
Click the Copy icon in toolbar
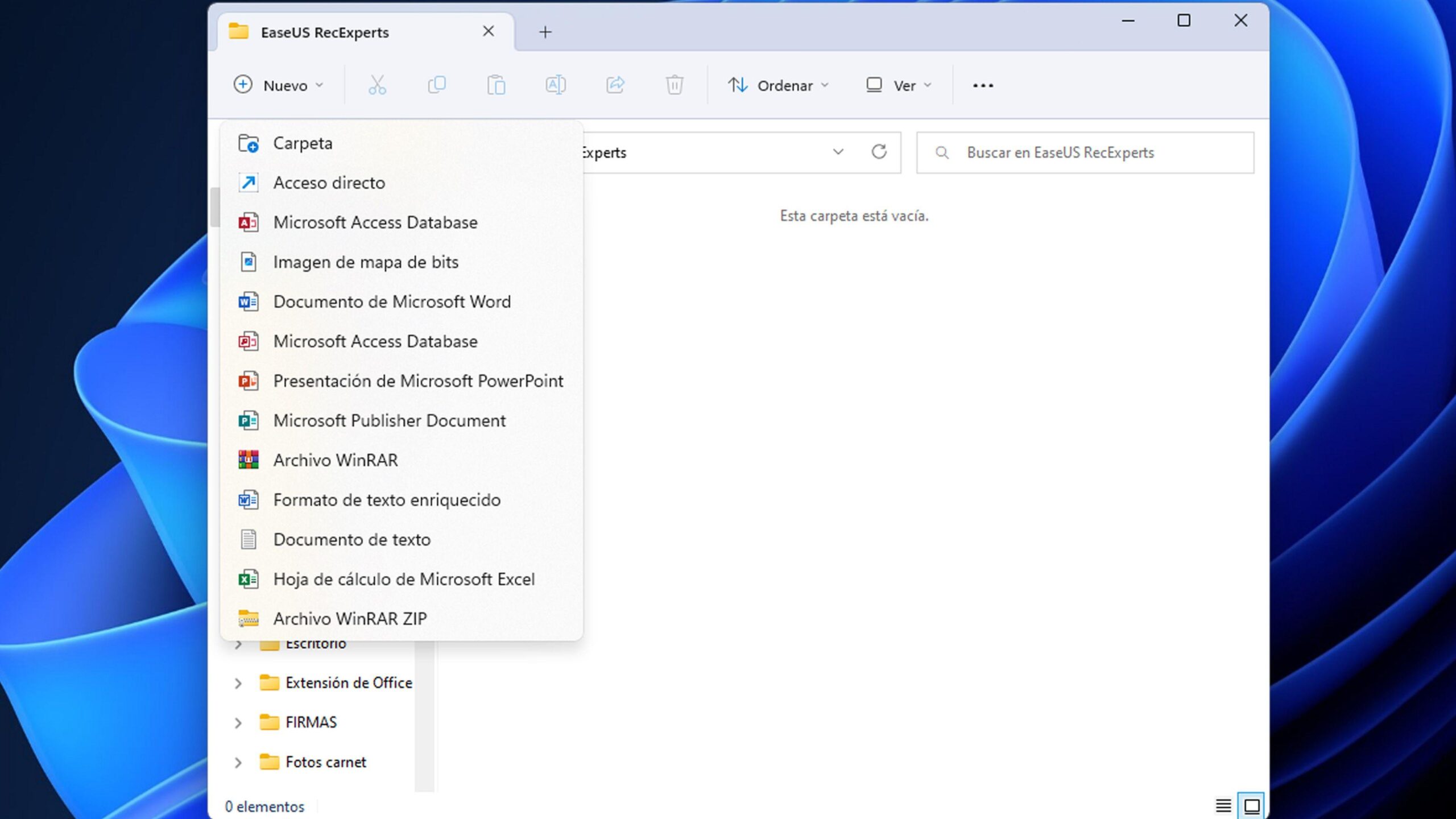coord(437,85)
